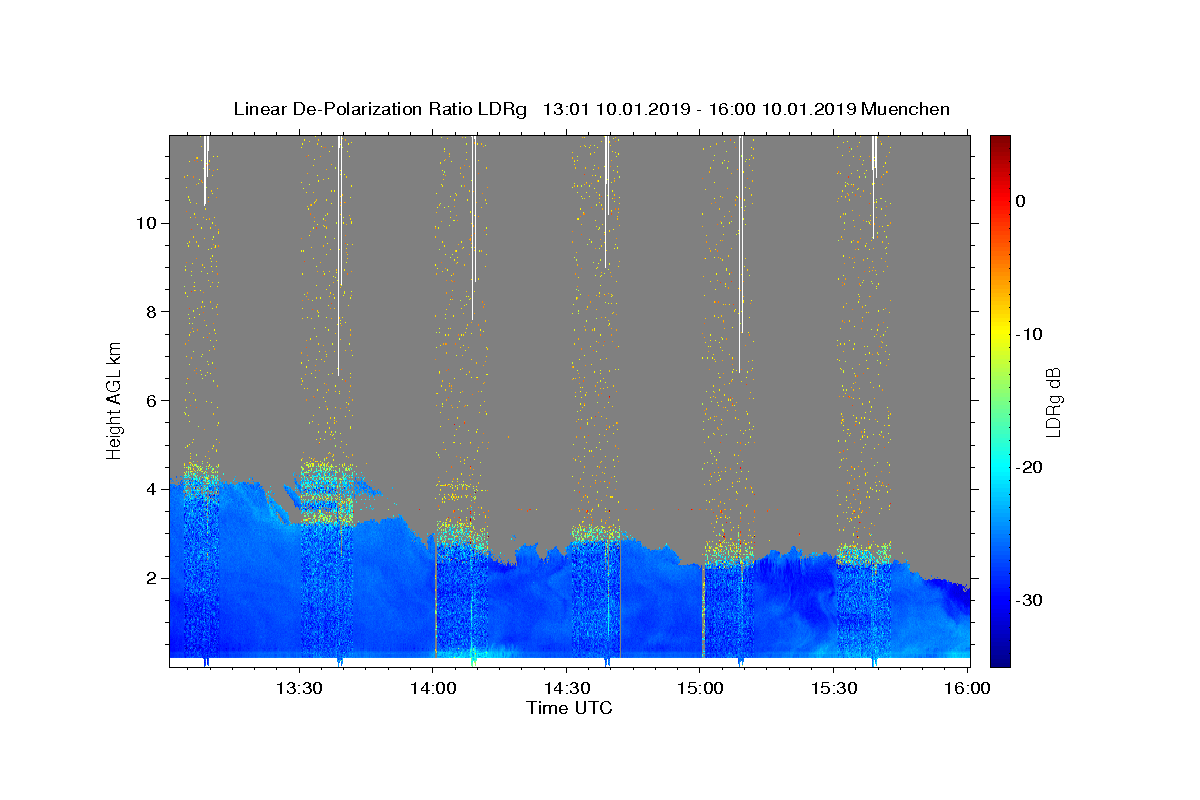1200x800 pixels.
Task: Click the colorbar value -30
Action: (x=1031, y=600)
